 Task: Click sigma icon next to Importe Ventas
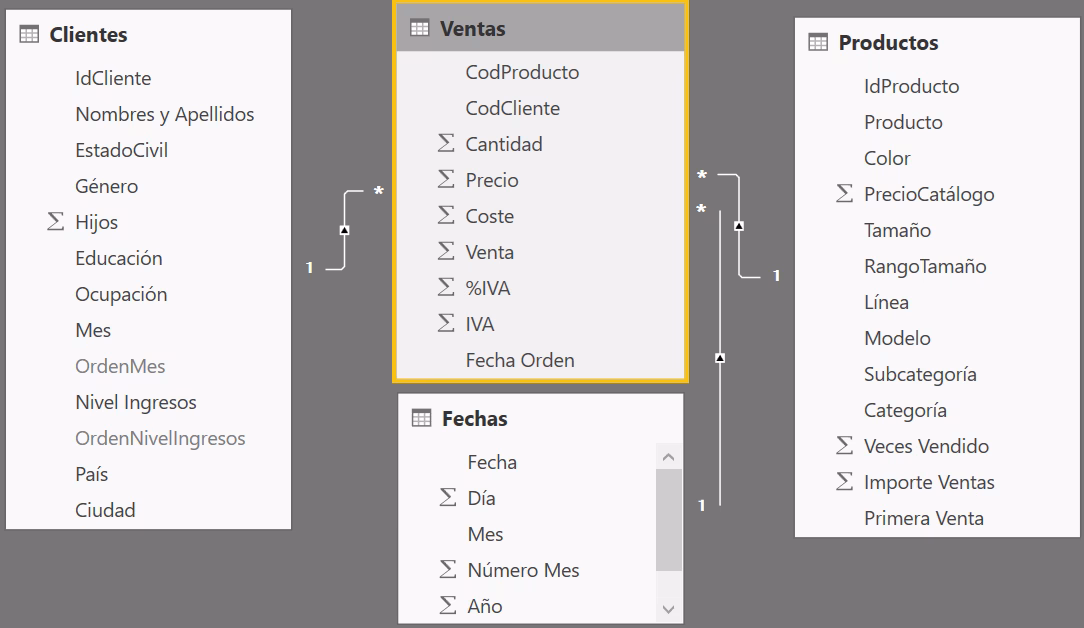(x=844, y=481)
